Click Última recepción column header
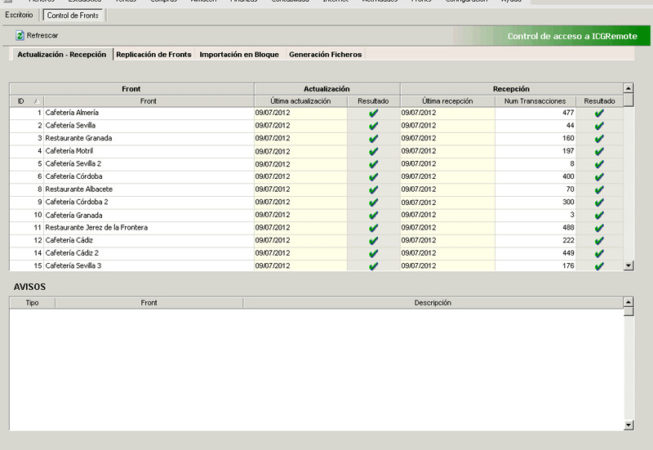Image resolution: width=653 pixels, height=450 pixels. pyautogui.click(x=447, y=101)
